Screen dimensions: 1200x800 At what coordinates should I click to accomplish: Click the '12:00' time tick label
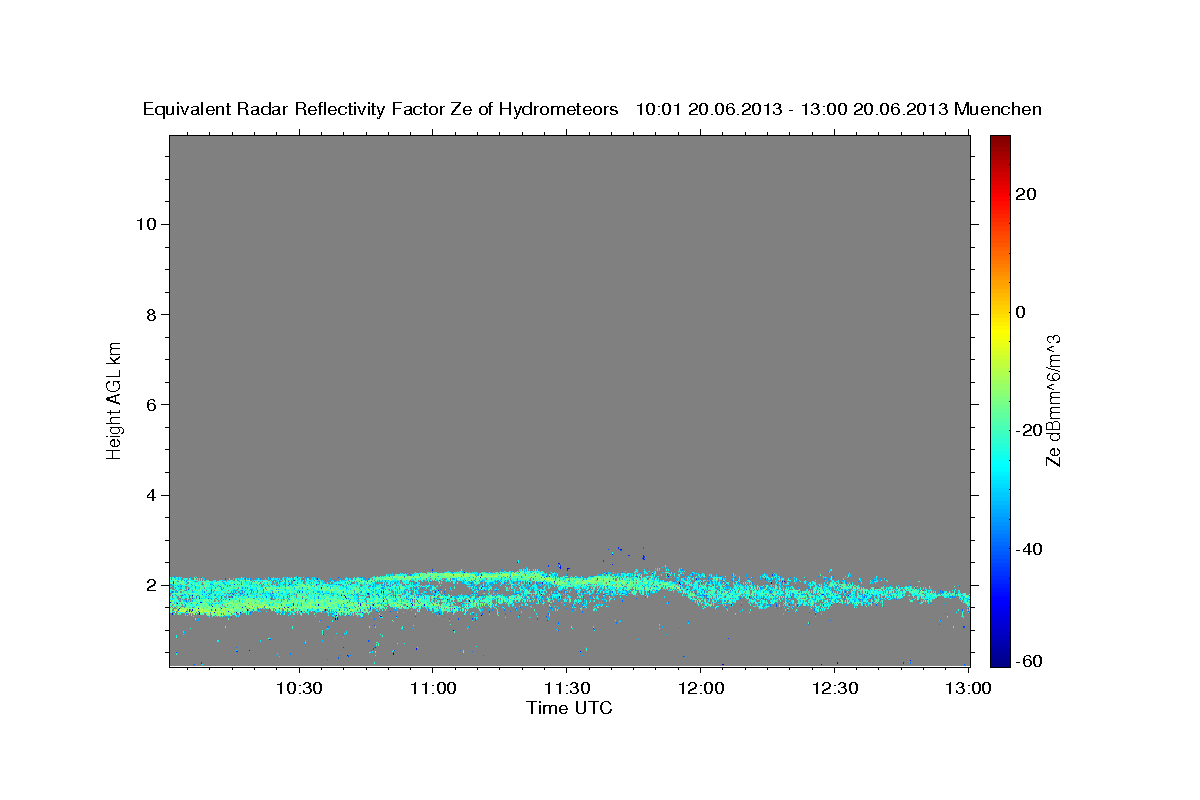(x=700, y=688)
